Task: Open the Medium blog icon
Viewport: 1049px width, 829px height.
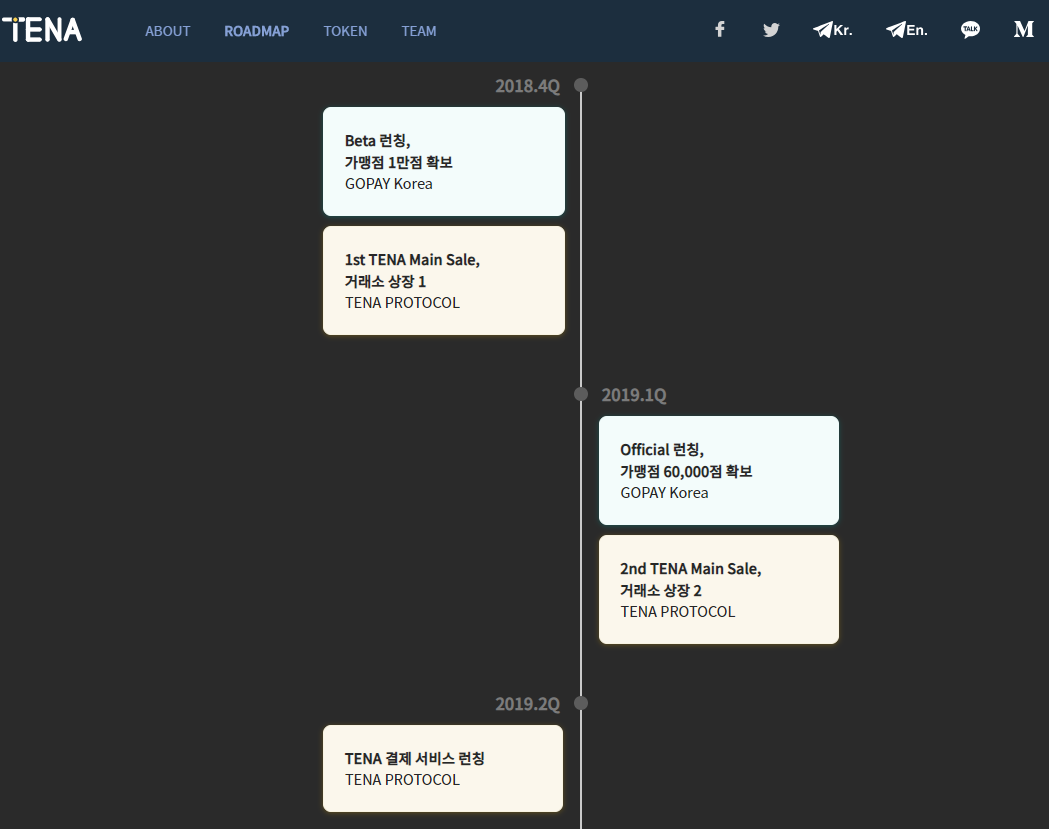Action: click(1024, 29)
